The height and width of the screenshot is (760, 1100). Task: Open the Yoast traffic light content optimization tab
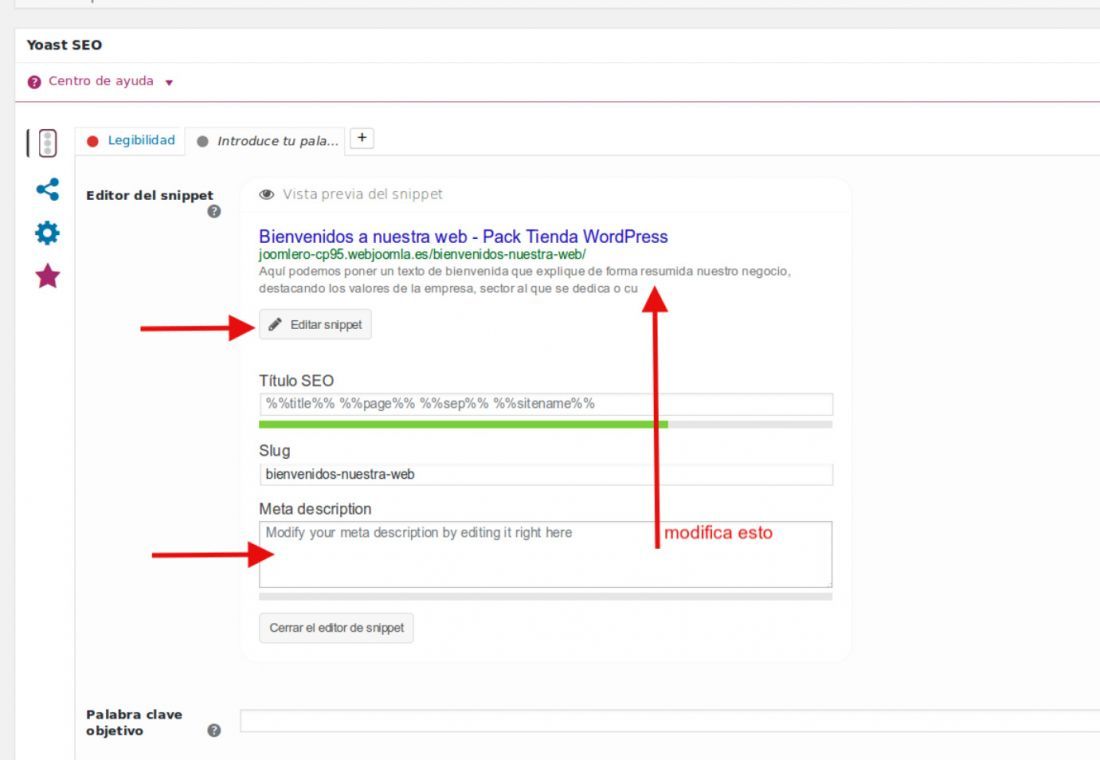47,142
